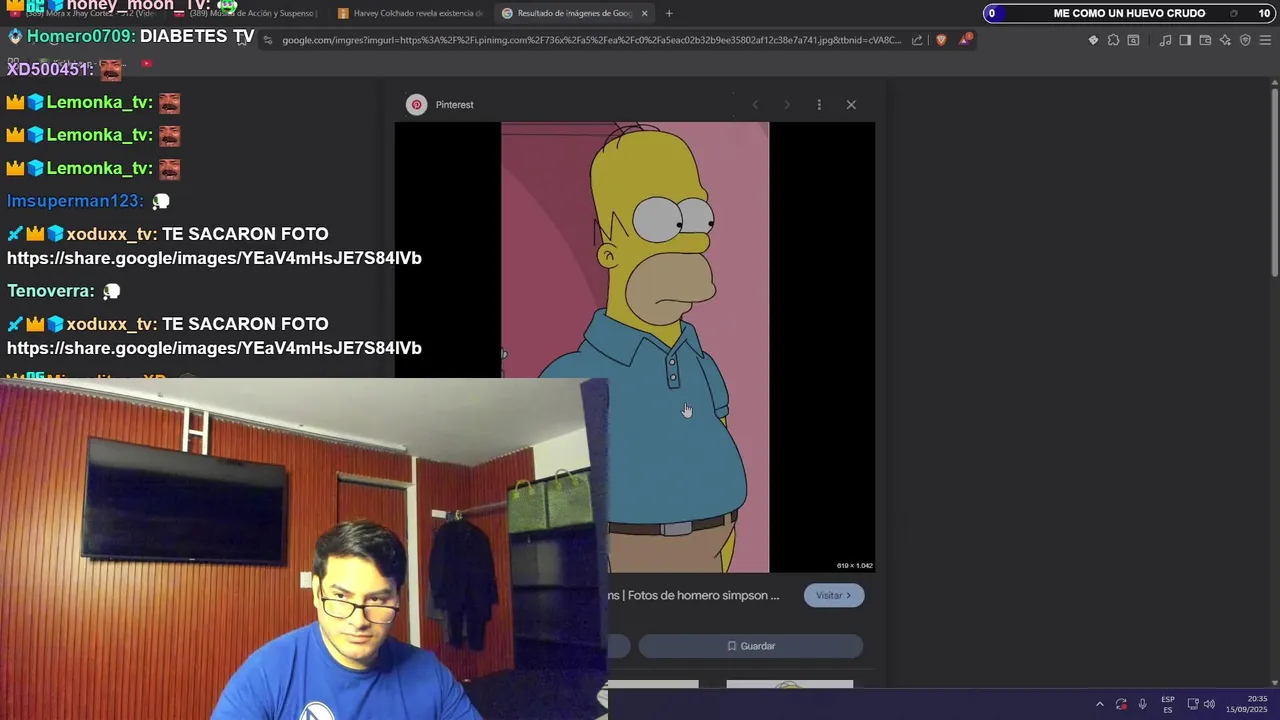Image resolution: width=1280 pixels, height=720 pixels.
Task: Open Fotos de homero simpson title link
Action: (694, 595)
